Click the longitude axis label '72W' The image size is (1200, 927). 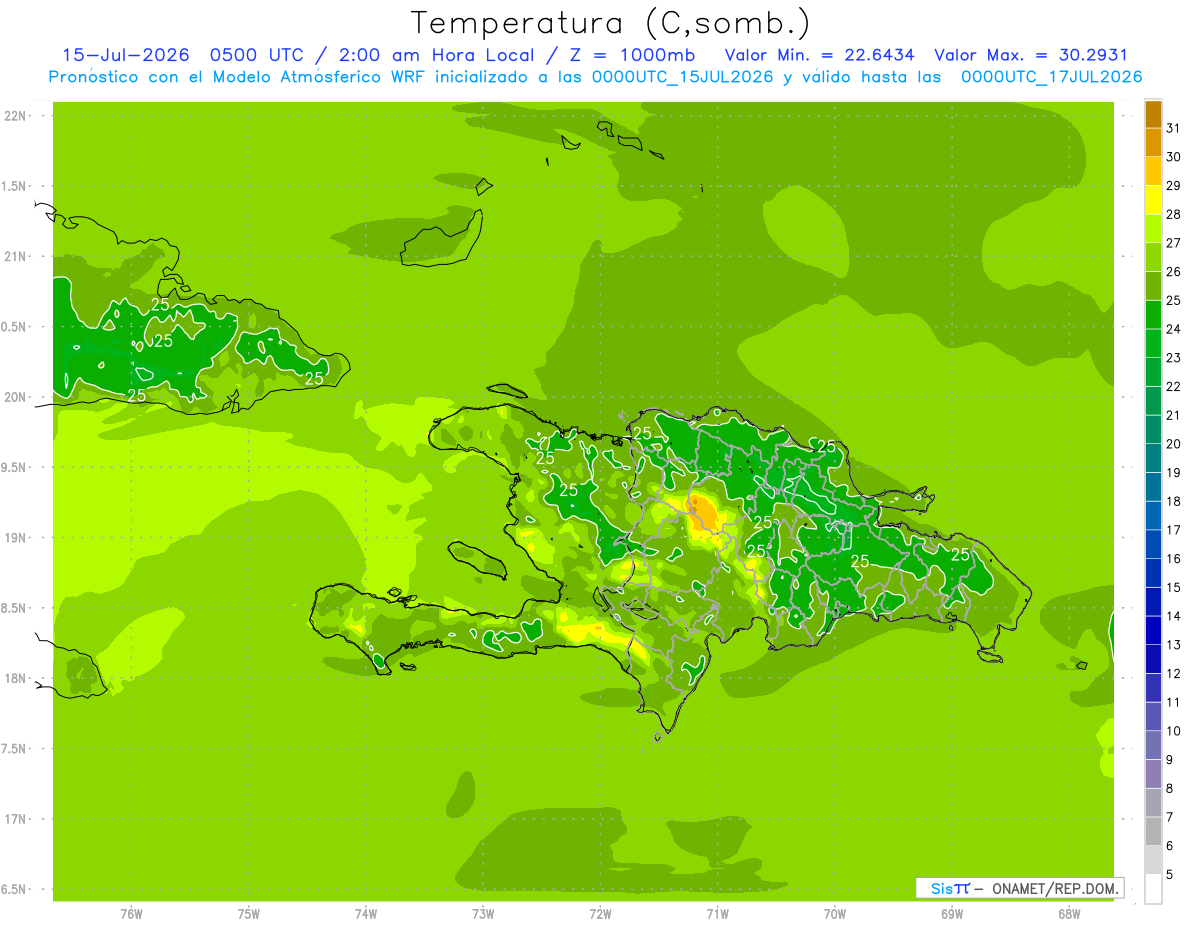600,914
